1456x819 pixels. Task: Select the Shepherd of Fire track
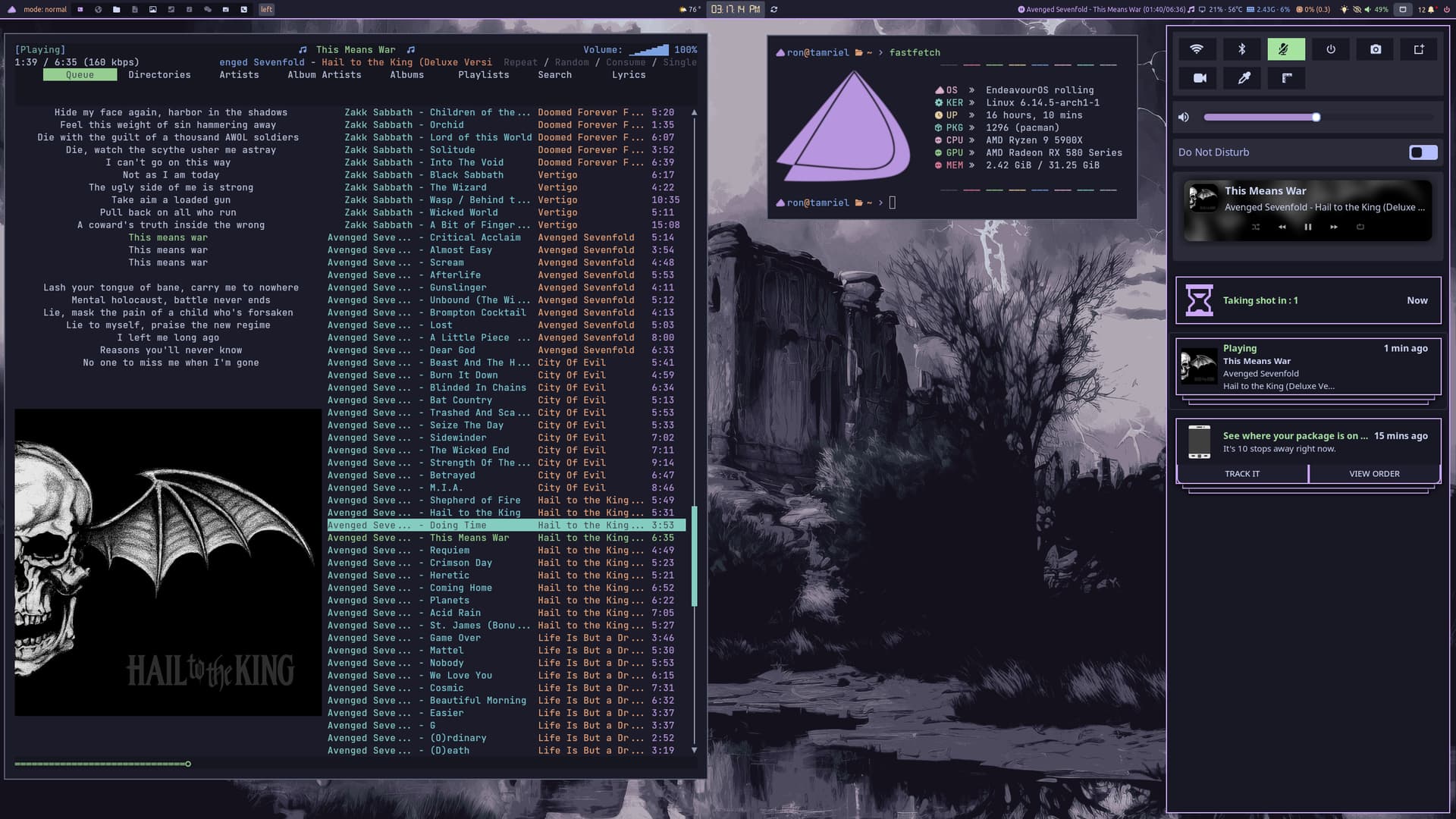click(506, 500)
